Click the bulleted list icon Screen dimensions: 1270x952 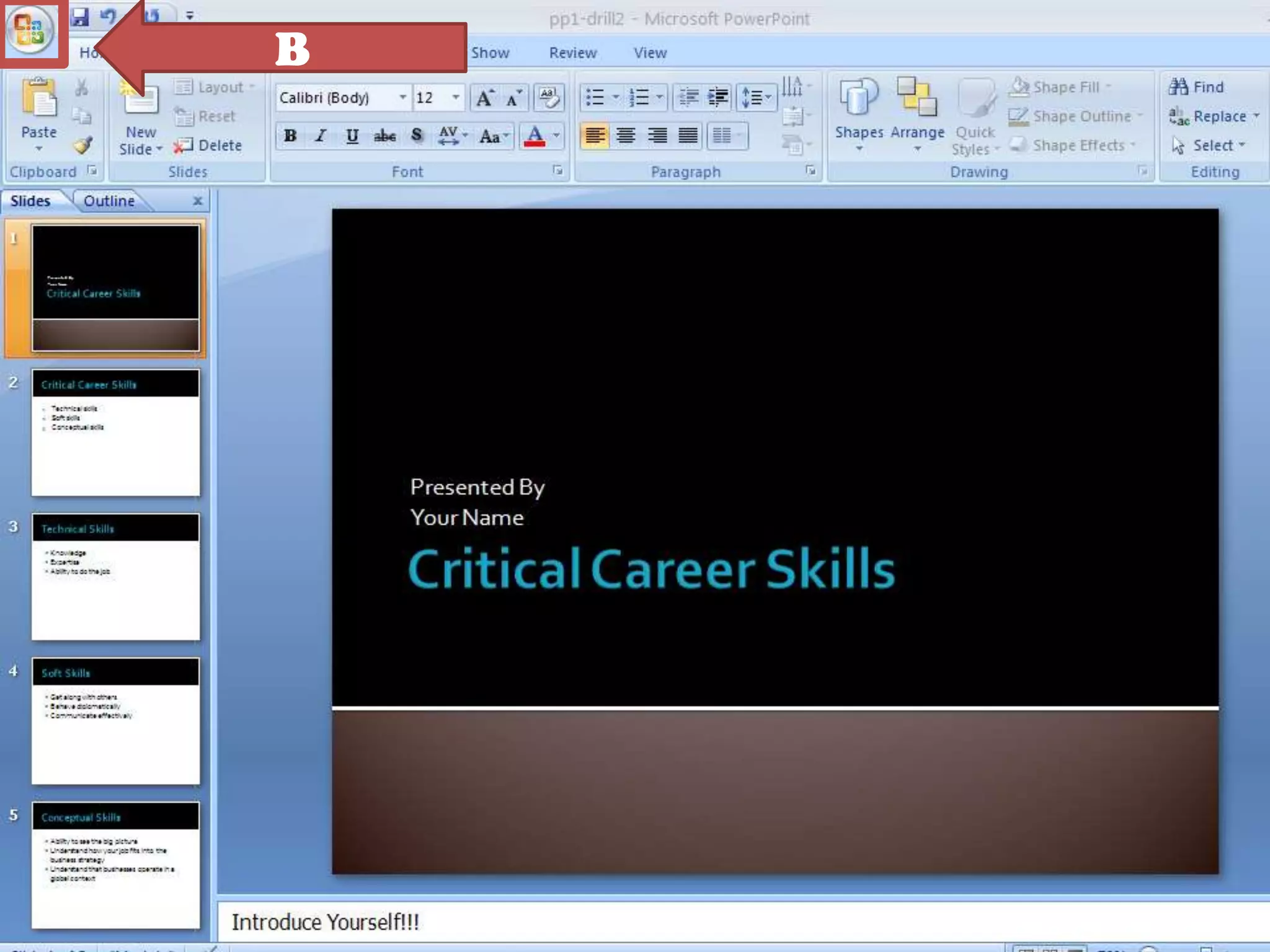click(595, 97)
